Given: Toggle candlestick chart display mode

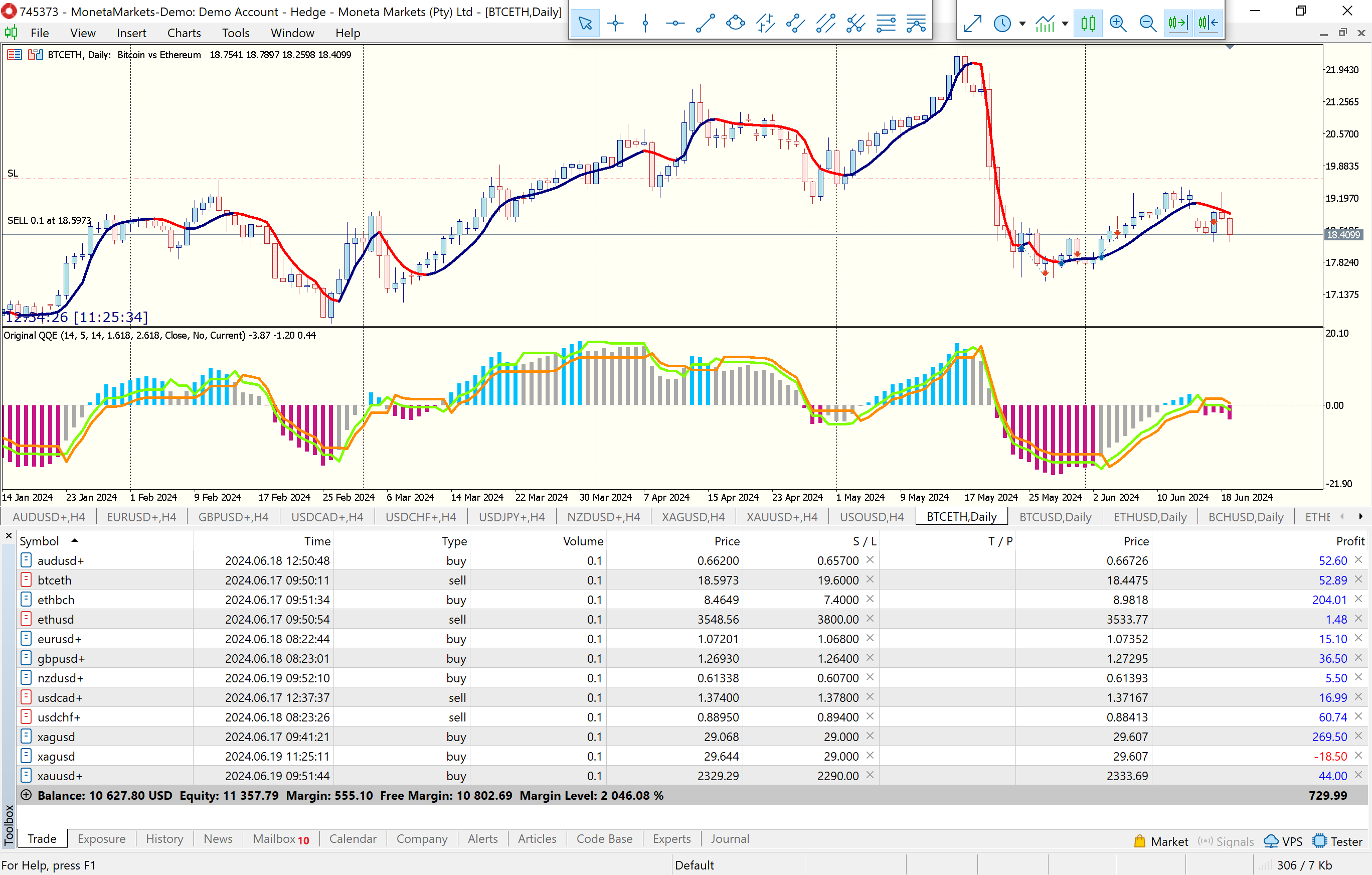Looking at the screenshot, I should click(1088, 24).
